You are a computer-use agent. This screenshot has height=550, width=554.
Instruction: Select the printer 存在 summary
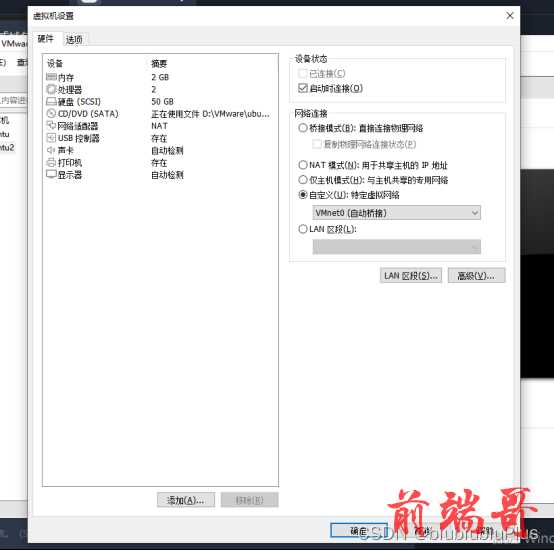[x=159, y=162]
